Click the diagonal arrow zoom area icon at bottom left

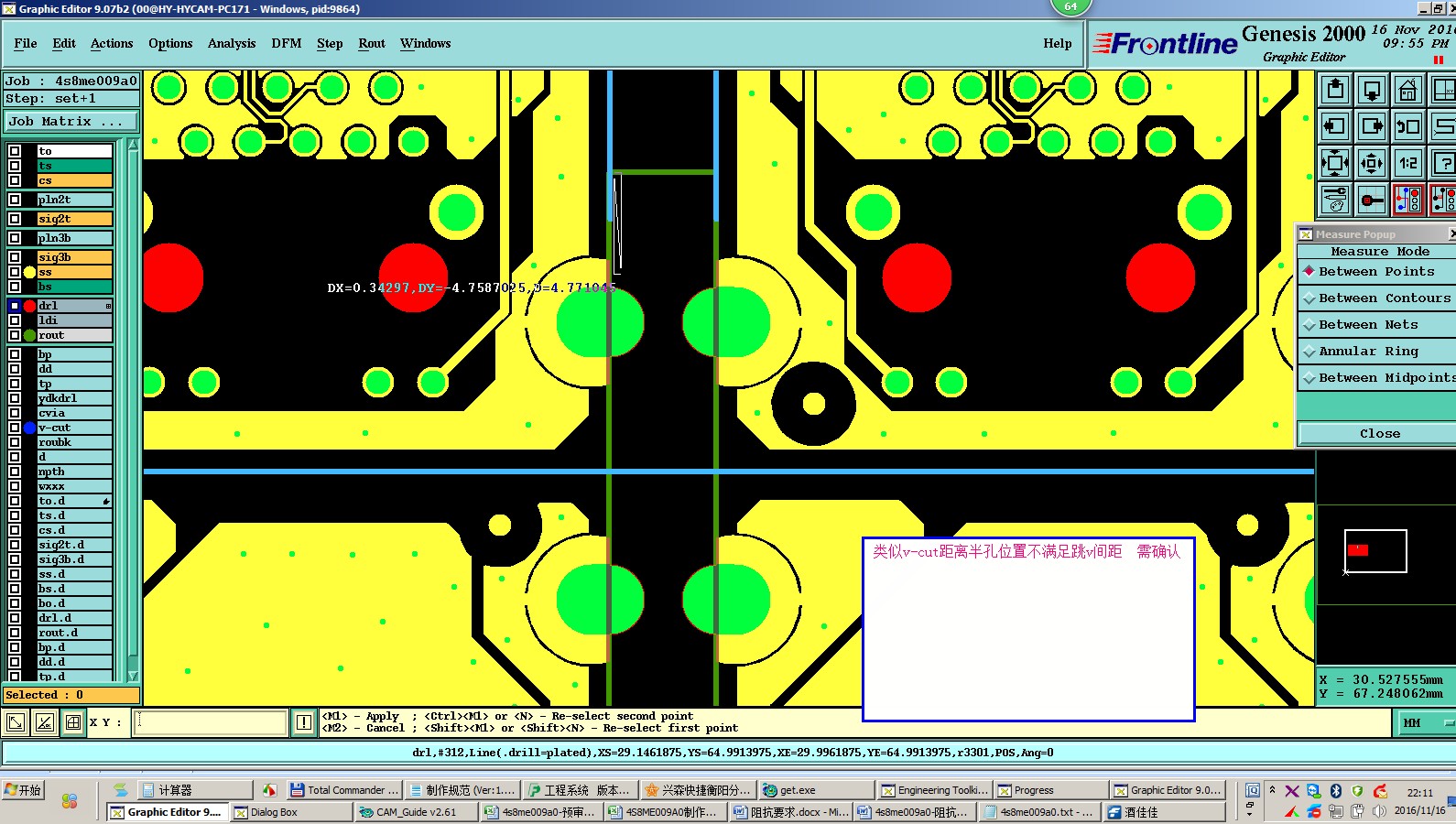[x=16, y=722]
